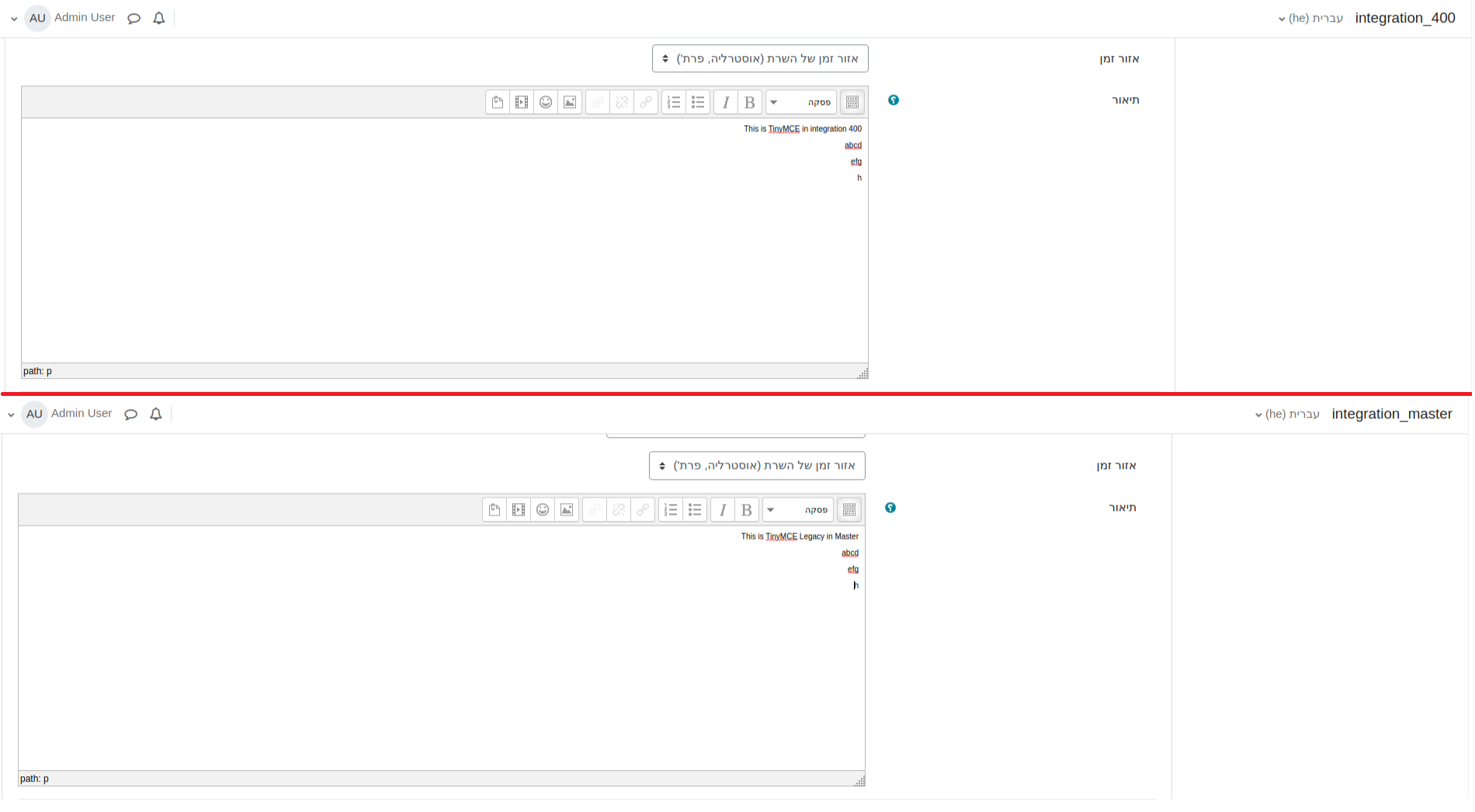Insert bulleted list in integration_master editor

coord(695,510)
